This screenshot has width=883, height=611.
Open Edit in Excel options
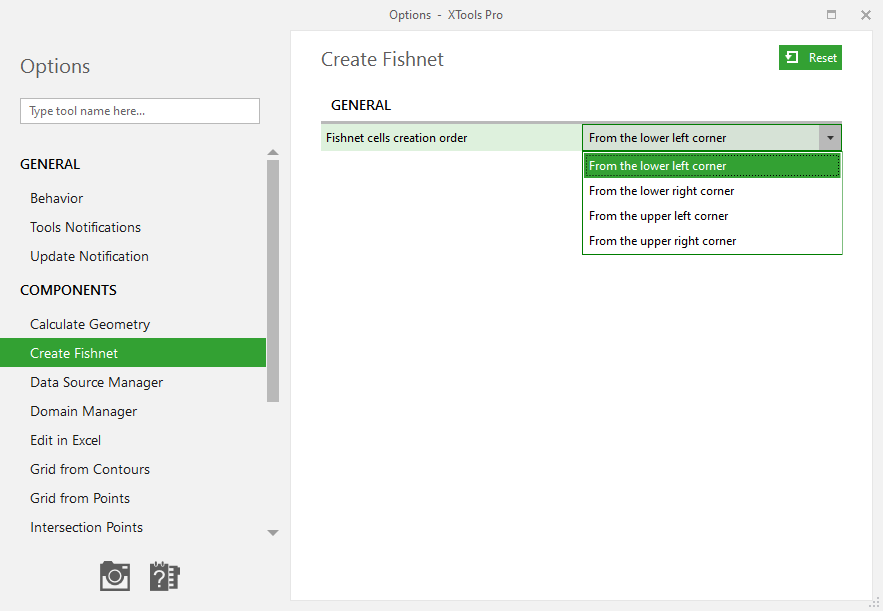65,440
